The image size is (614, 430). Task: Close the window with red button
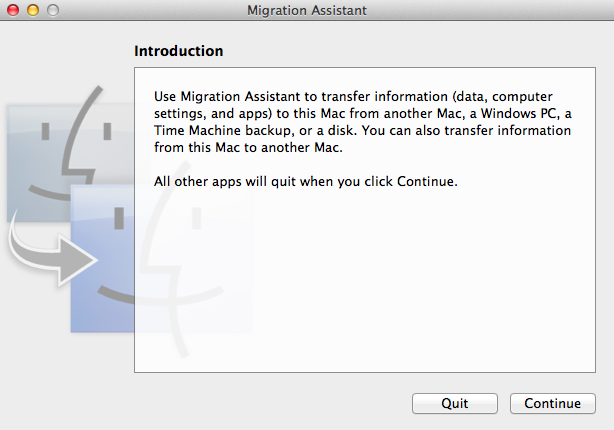(13, 10)
